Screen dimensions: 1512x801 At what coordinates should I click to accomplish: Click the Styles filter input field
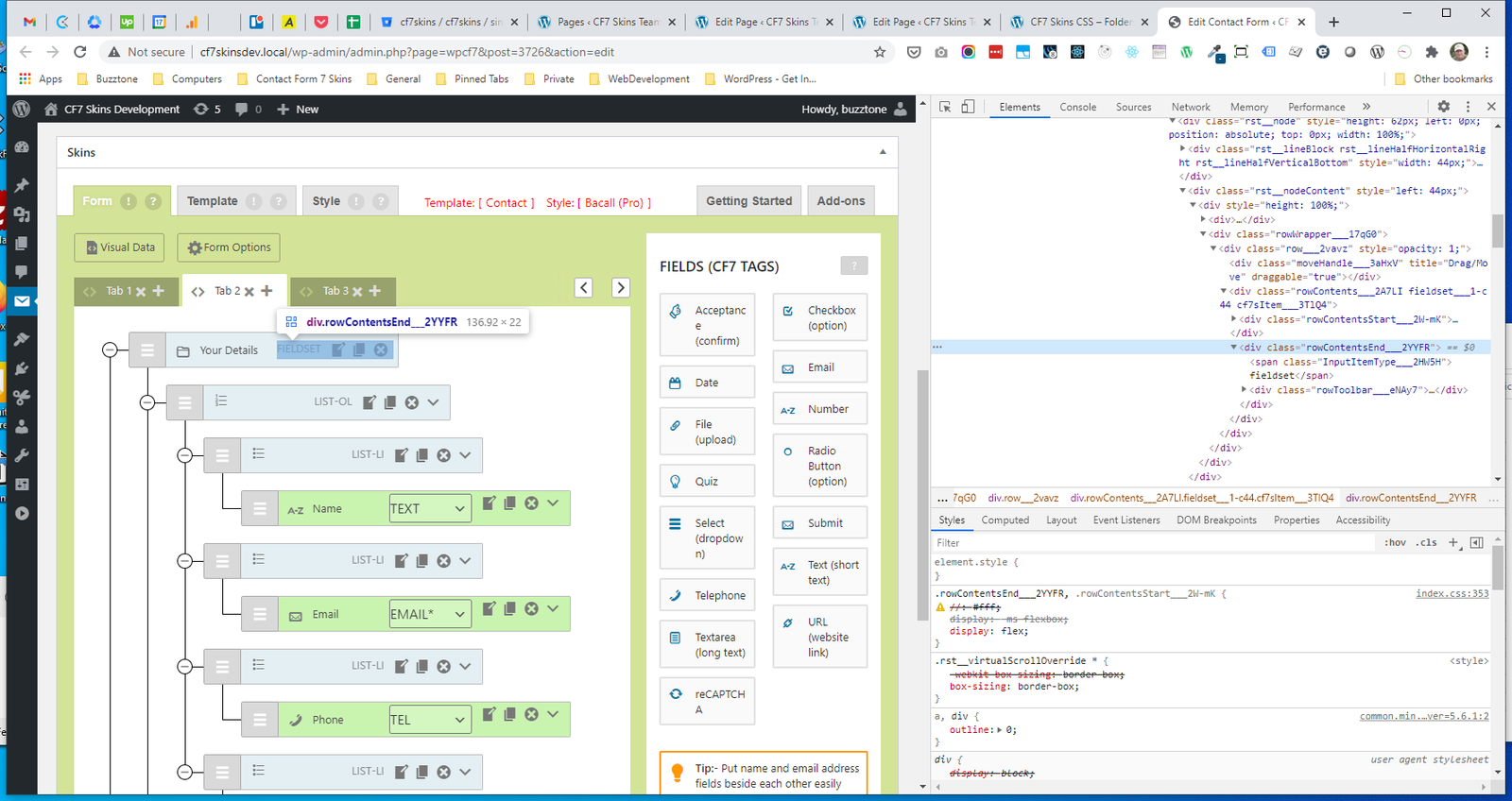1153,542
